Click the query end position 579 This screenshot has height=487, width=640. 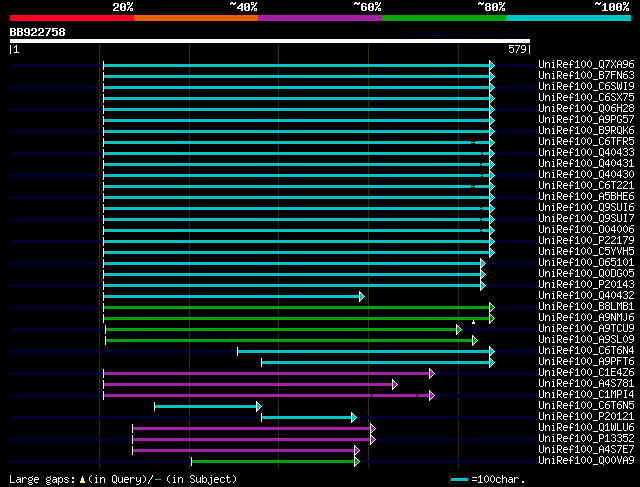(518, 49)
